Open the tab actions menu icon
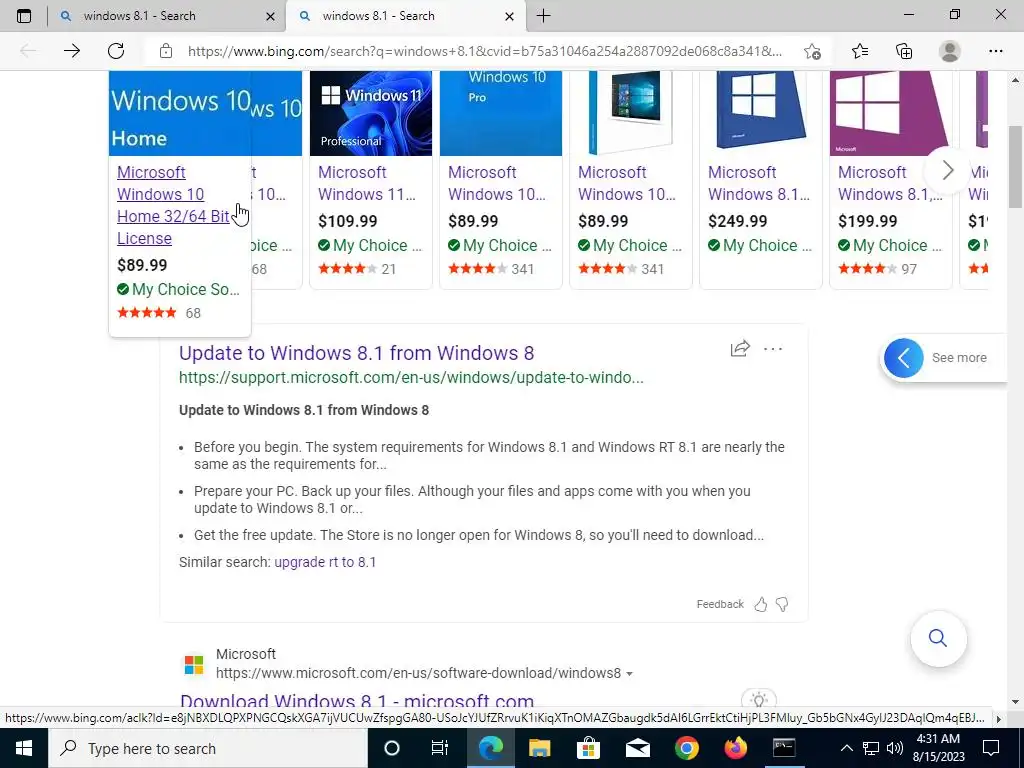This screenshot has height=768, width=1024. [x=24, y=16]
